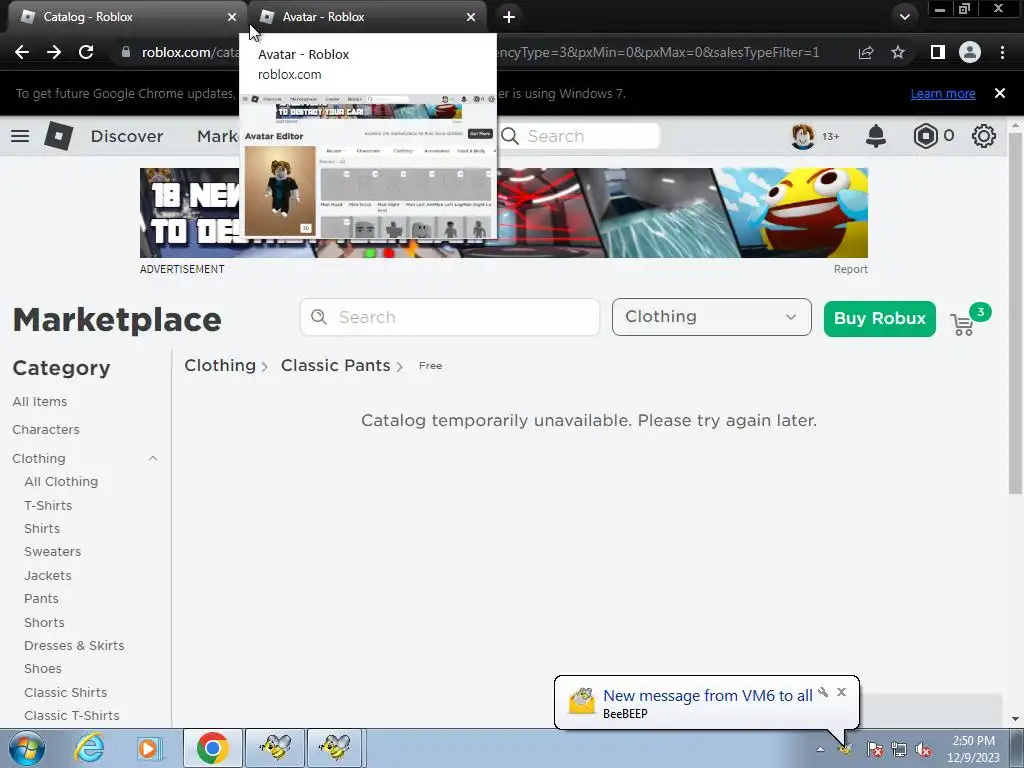
Task: Close the Catalog - Roblox tab
Action: pos(232,17)
